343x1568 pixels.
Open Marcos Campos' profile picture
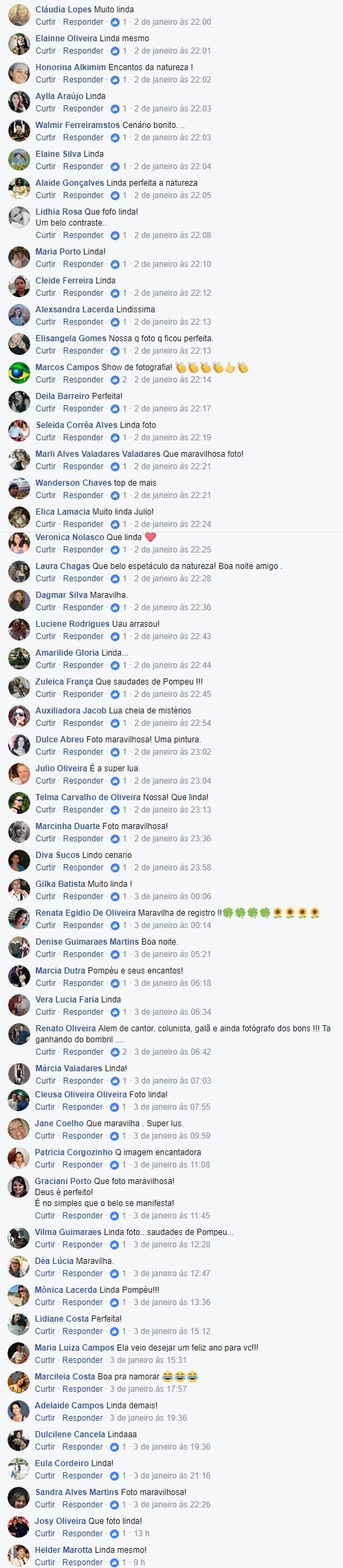[19, 373]
